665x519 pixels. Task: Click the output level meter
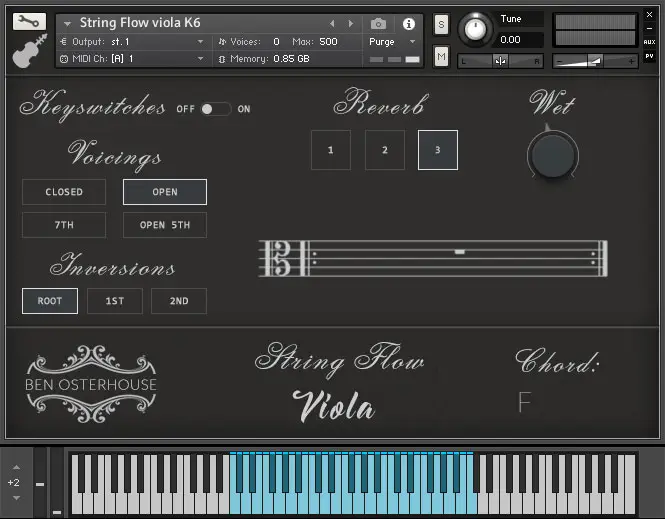coord(595,30)
